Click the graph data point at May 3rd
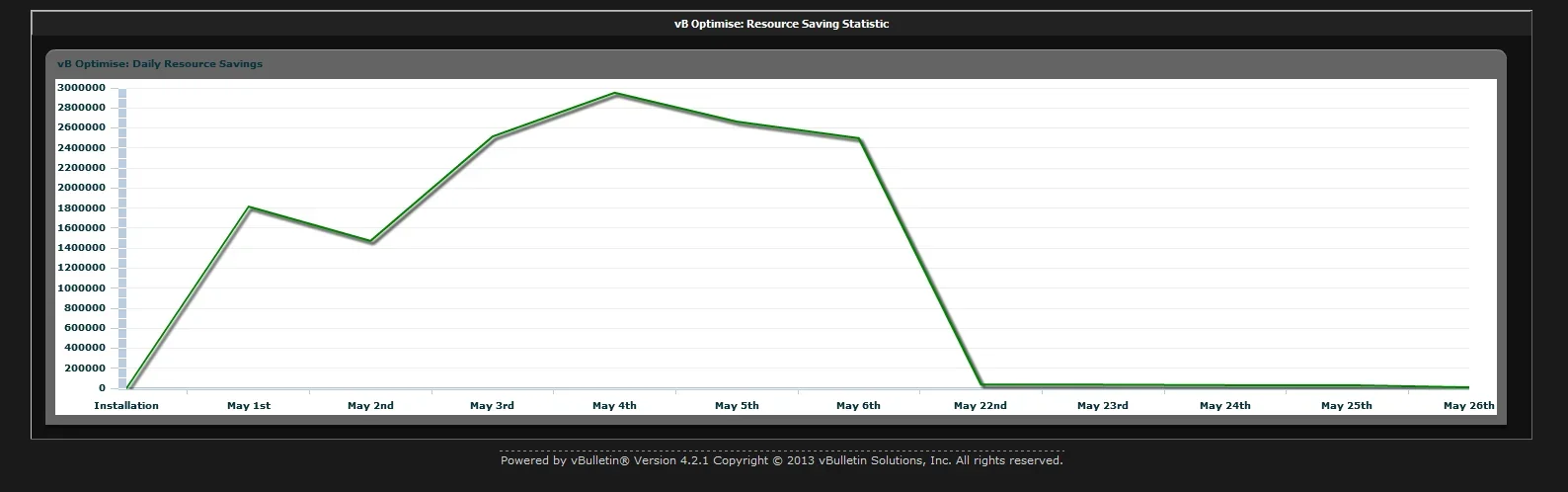This screenshot has height=492, width=1568. coord(493,137)
